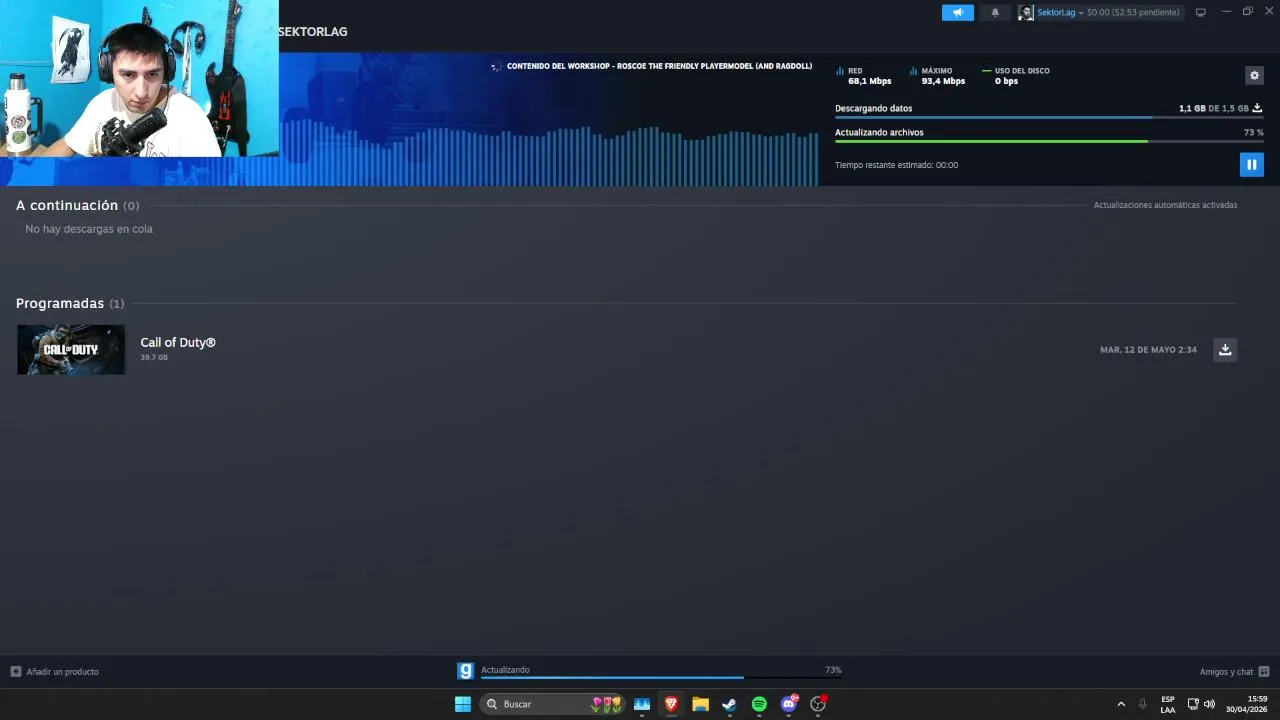The width and height of the screenshot is (1280, 720).
Task: Switch ESP LAA keyboard language
Action: [x=1168, y=704]
